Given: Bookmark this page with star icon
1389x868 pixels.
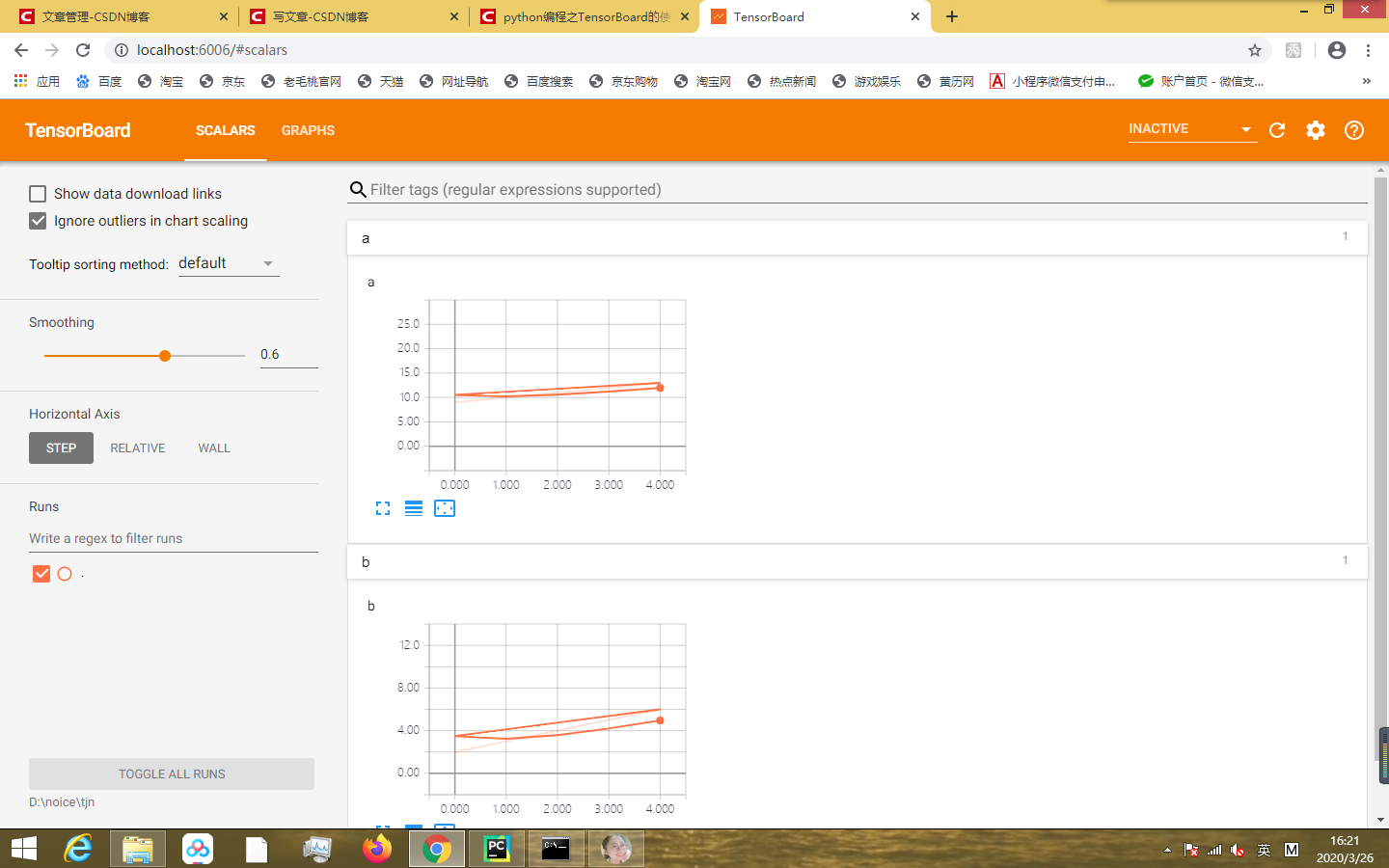Looking at the screenshot, I should (x=1255, y=50).
